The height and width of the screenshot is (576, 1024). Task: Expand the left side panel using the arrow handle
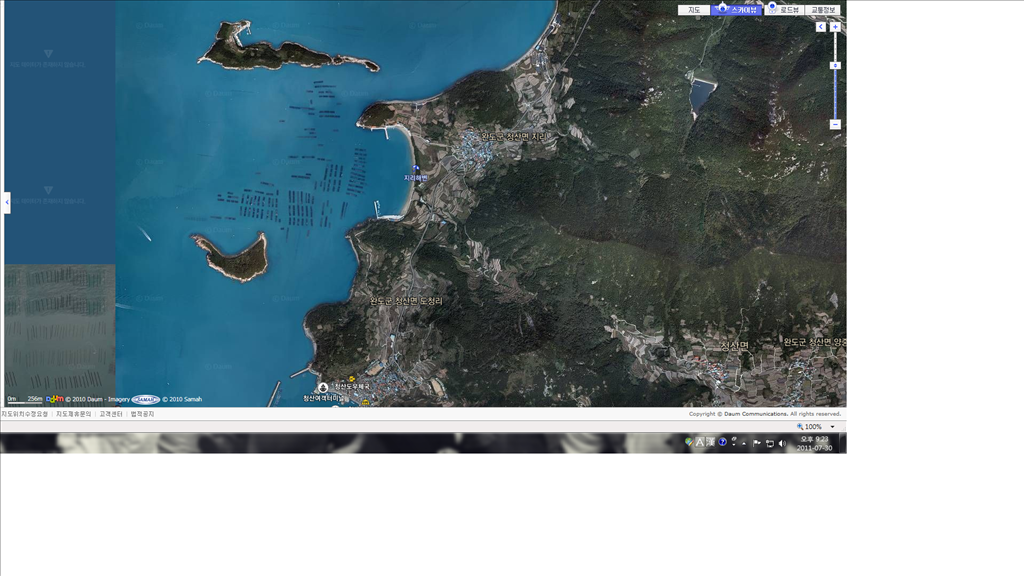coord(7,202)
